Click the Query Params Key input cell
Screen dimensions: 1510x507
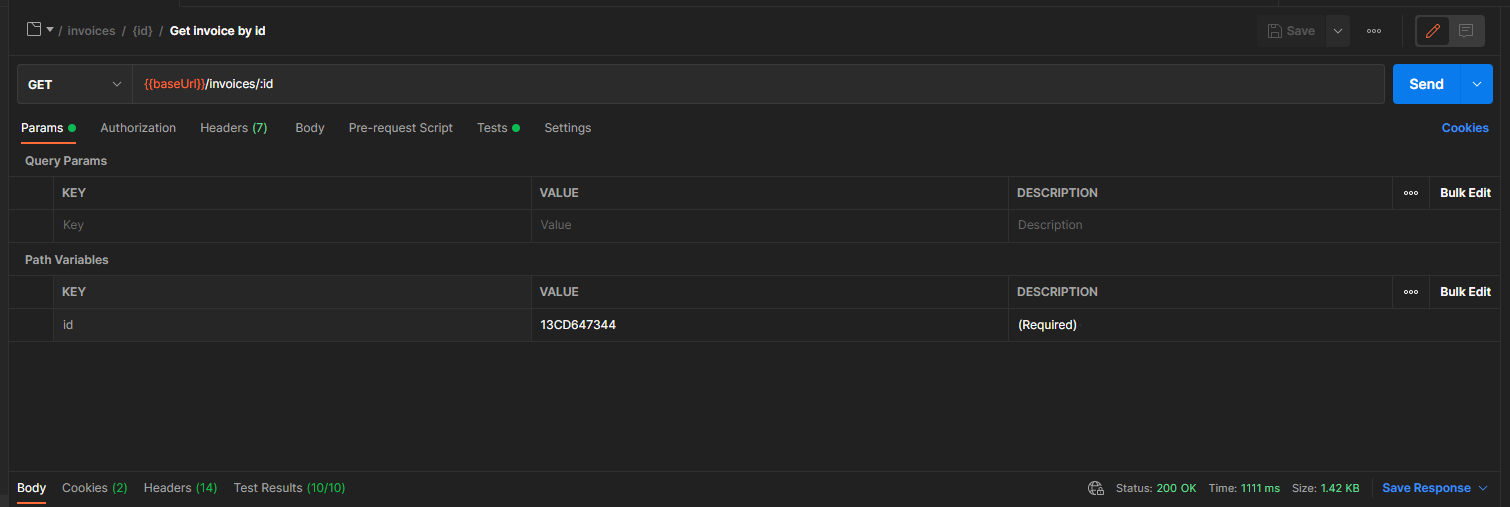coord(292,225)
